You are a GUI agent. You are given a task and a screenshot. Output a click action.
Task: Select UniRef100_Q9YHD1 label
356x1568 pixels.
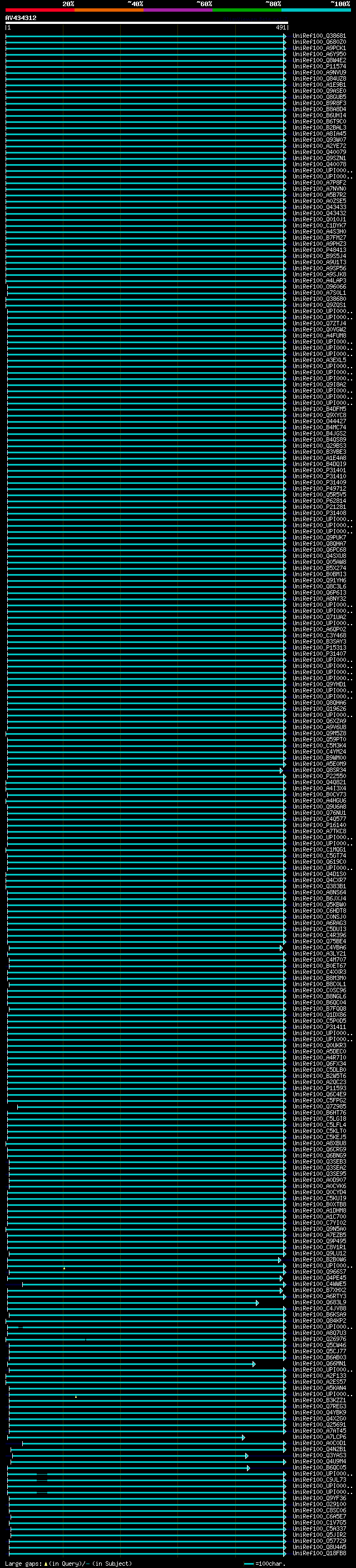pyautogui.click(x=319, y=684)
